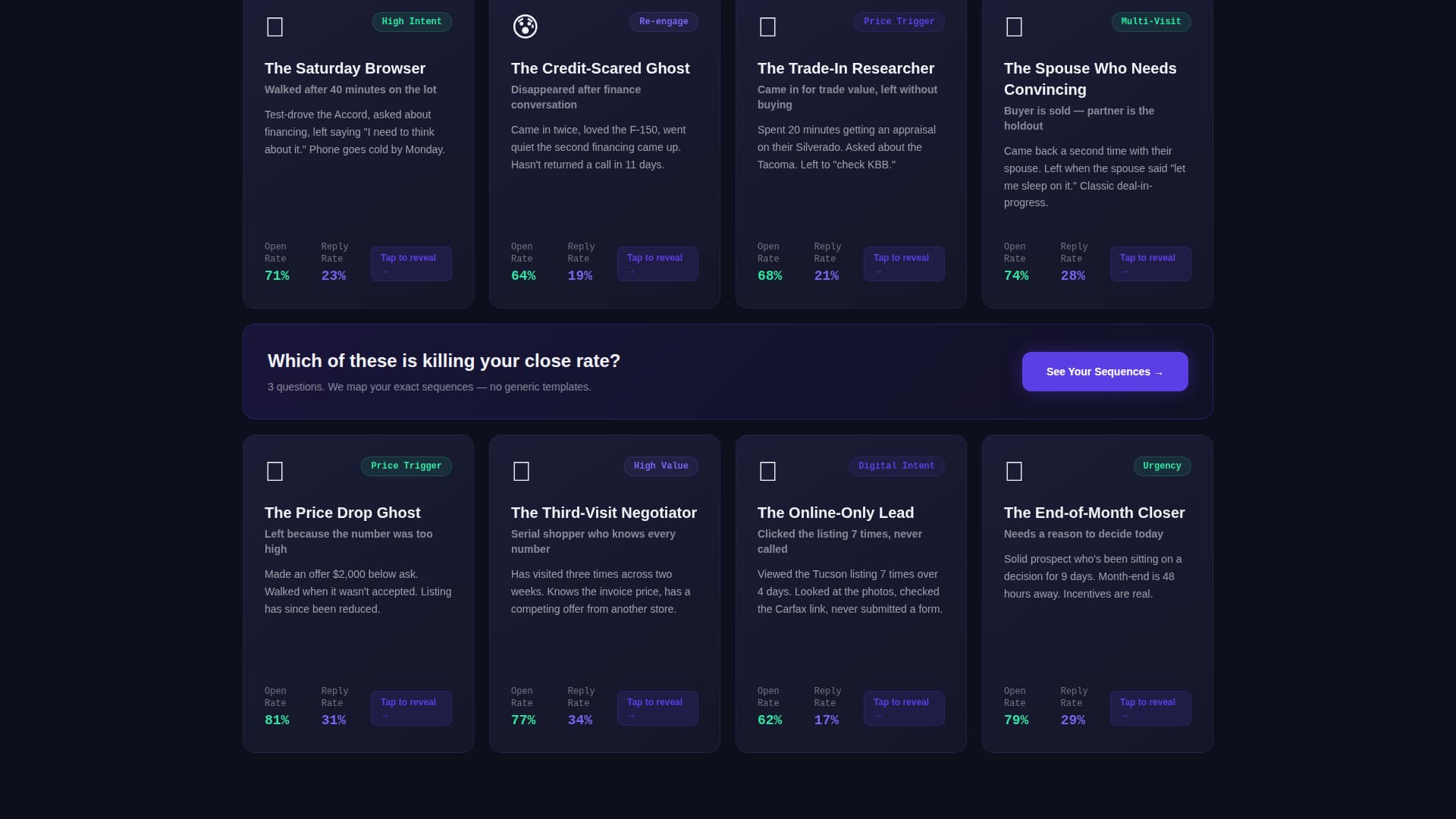Check the box on The Saturday Browser card
Image resolution: width=1456 pixels, height=819 pixels.
[275, 27]
